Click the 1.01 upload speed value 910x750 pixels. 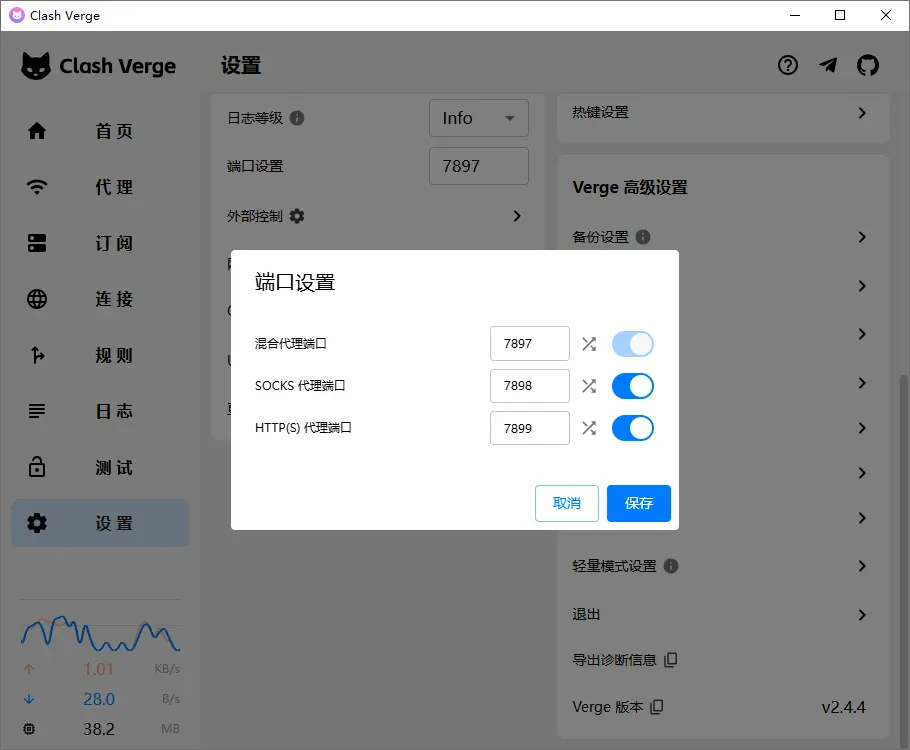(98, 669)
